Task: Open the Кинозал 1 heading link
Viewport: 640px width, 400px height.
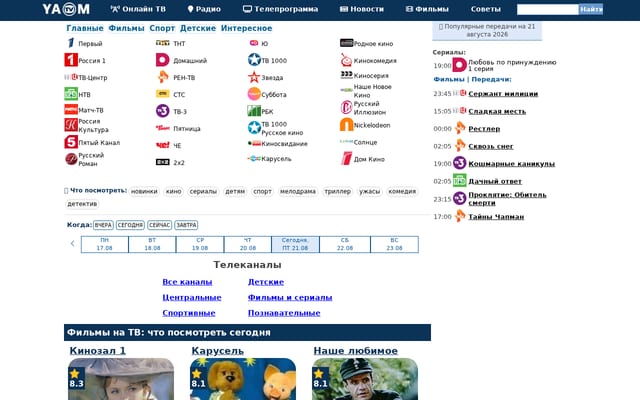Action: click(x=98, y=351)
